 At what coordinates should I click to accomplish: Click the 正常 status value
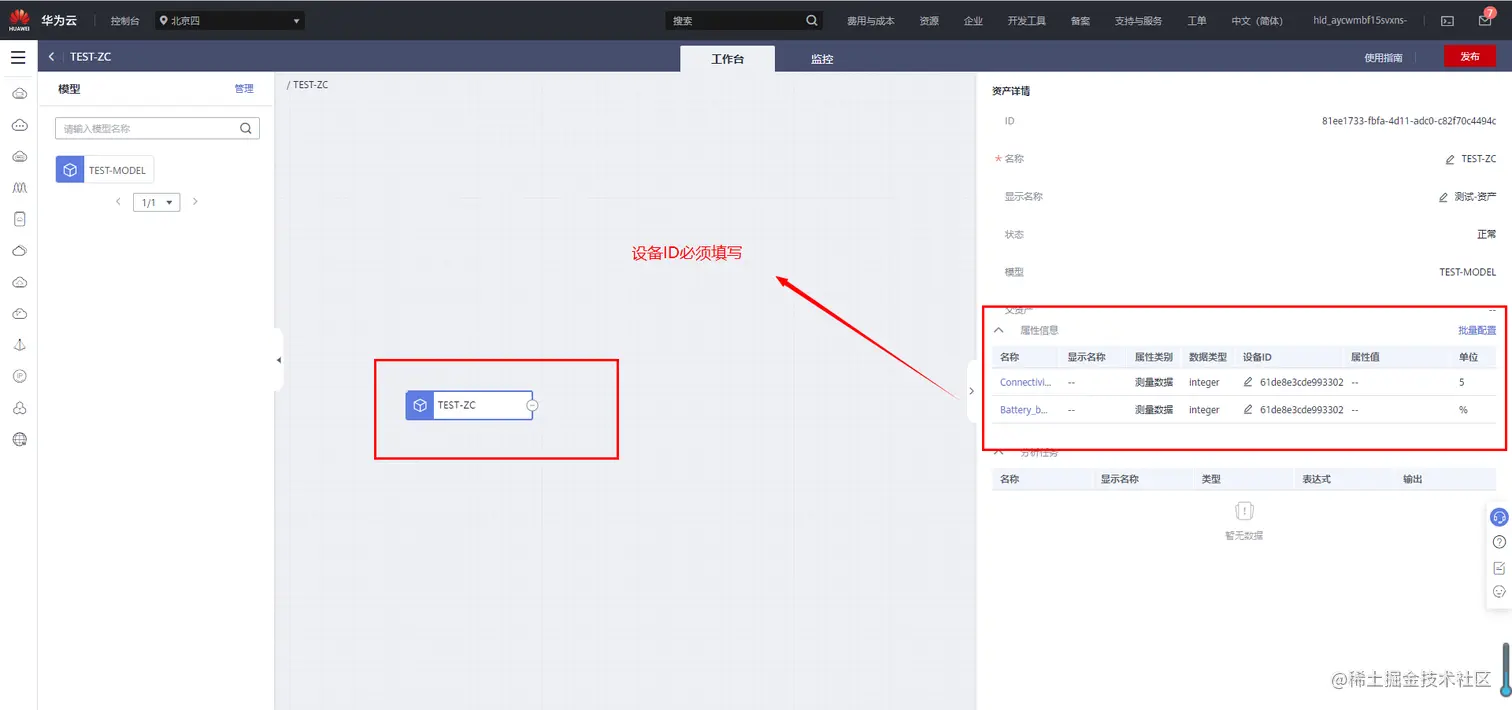click(1486, 235)
